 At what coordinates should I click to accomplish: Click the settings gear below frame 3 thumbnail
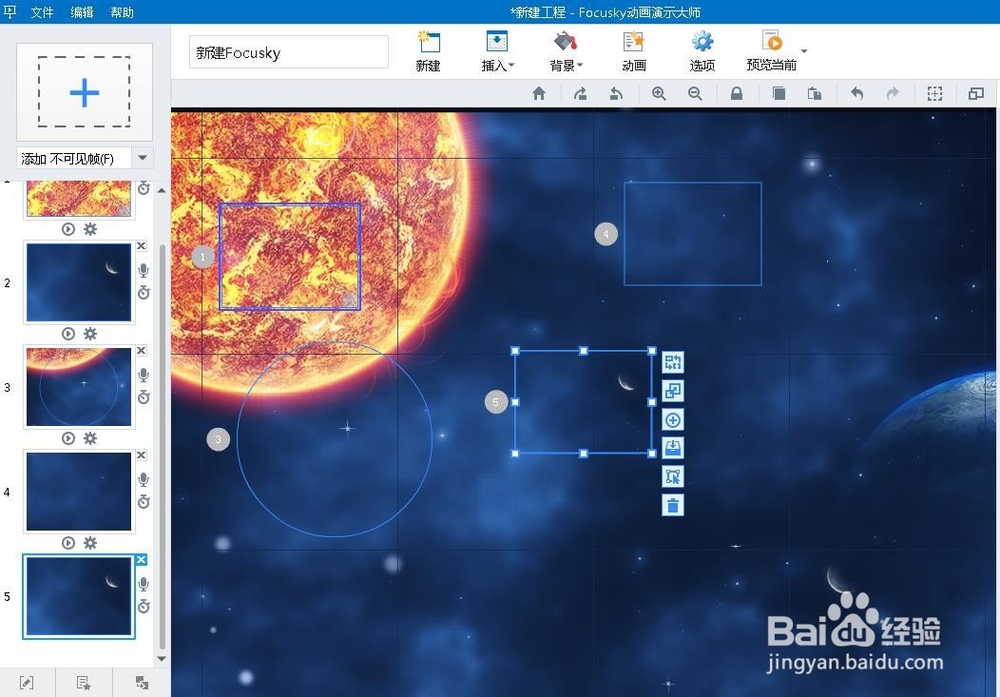(x=90, y=438)
